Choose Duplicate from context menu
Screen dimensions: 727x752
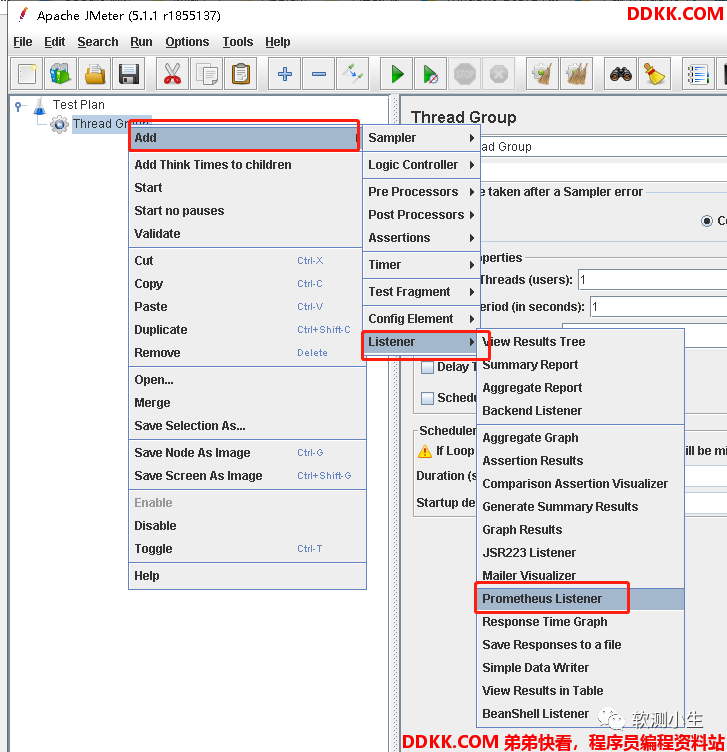[247, 329]
